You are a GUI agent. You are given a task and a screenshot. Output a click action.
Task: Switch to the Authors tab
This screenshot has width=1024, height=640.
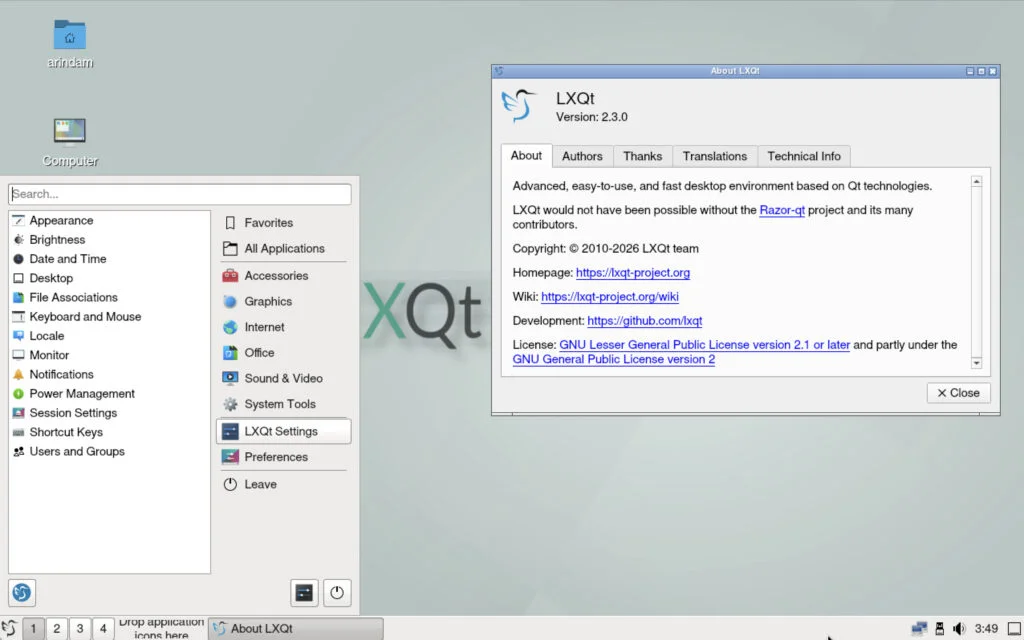click(582, 156)
